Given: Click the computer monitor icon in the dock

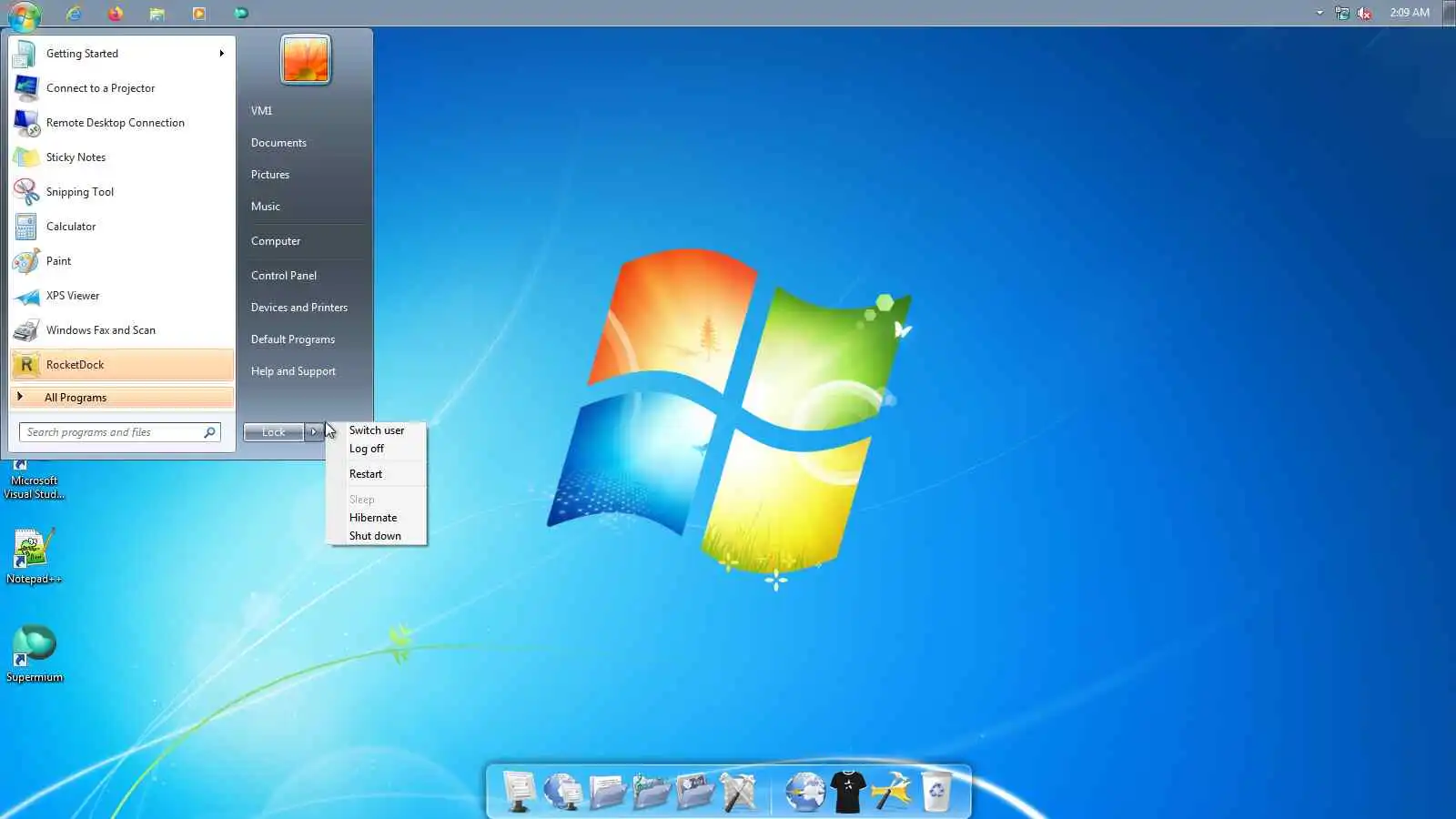Looking at the screenshot, I should click(x=520, y=792).
